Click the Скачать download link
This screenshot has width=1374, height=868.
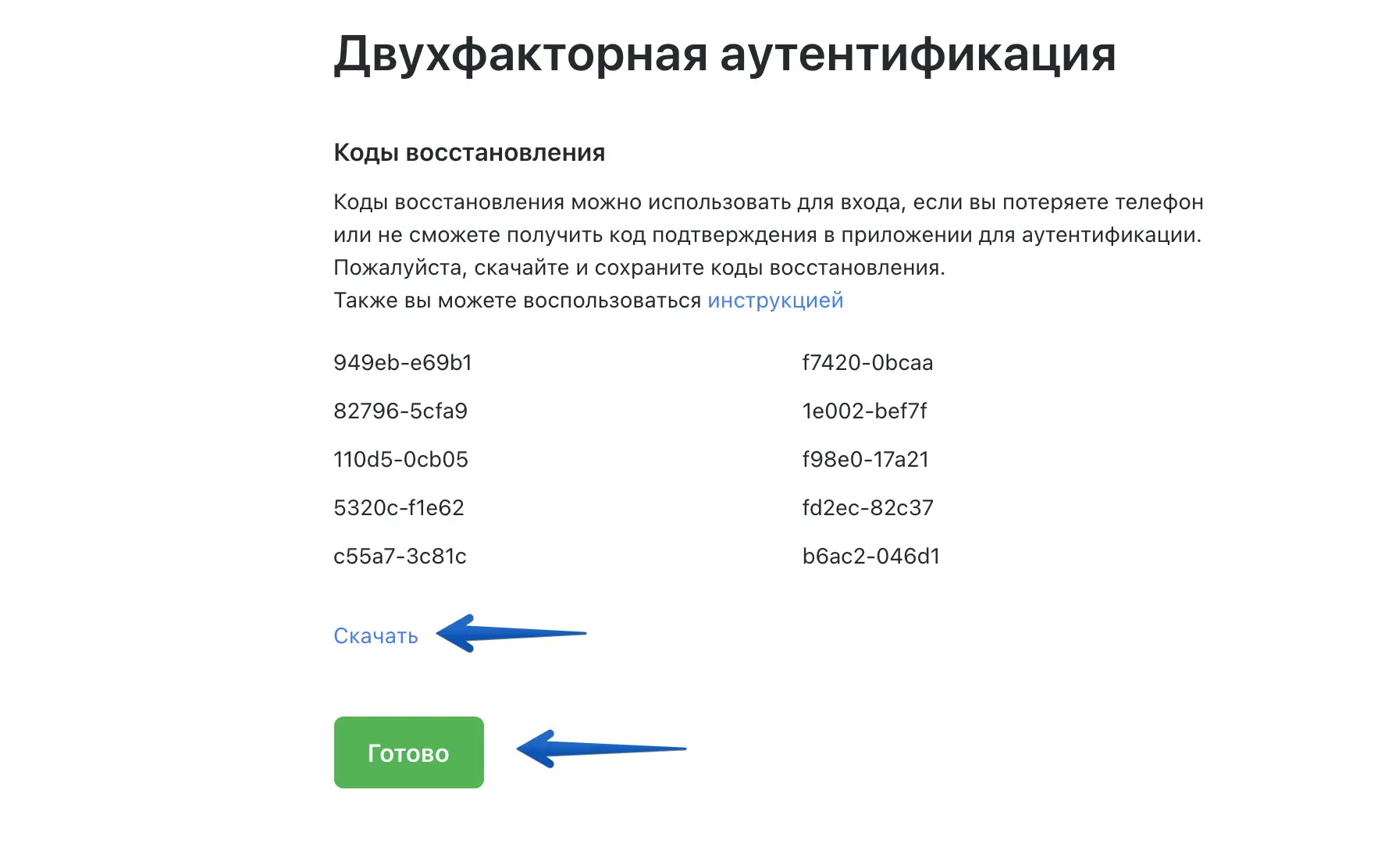click(x=376, y=636)
